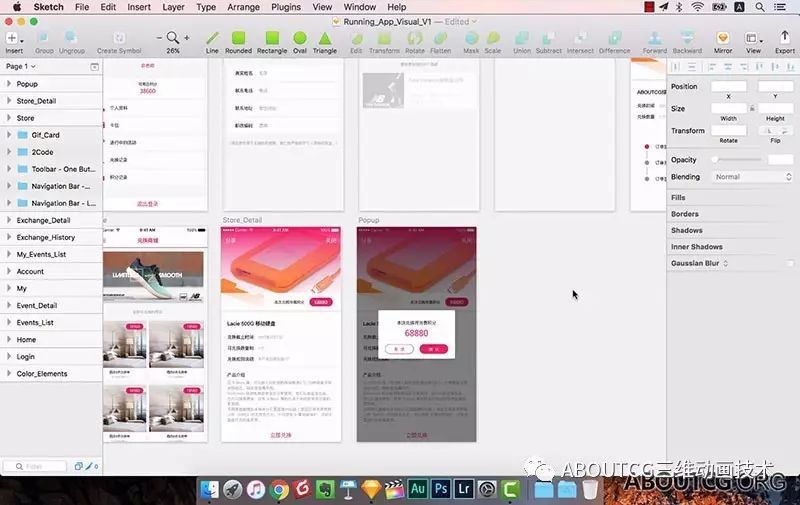The height and width of the screenshot is (505, 800).
Task: Open the File menu
Action: tap(82, 7)
